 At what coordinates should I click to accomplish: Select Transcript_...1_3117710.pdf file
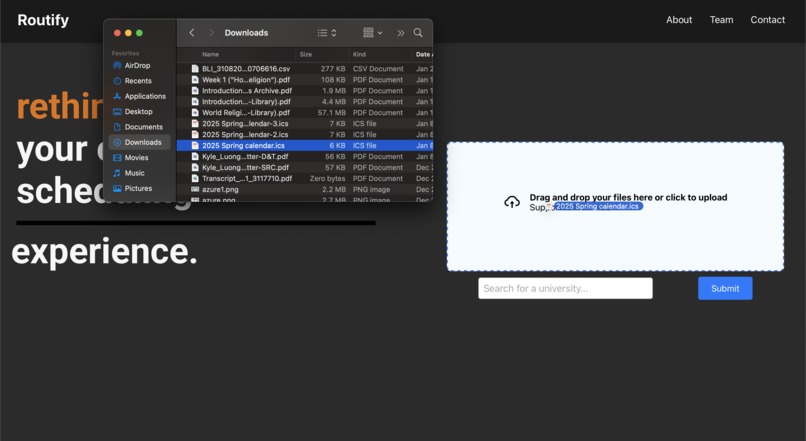(305, 178)
